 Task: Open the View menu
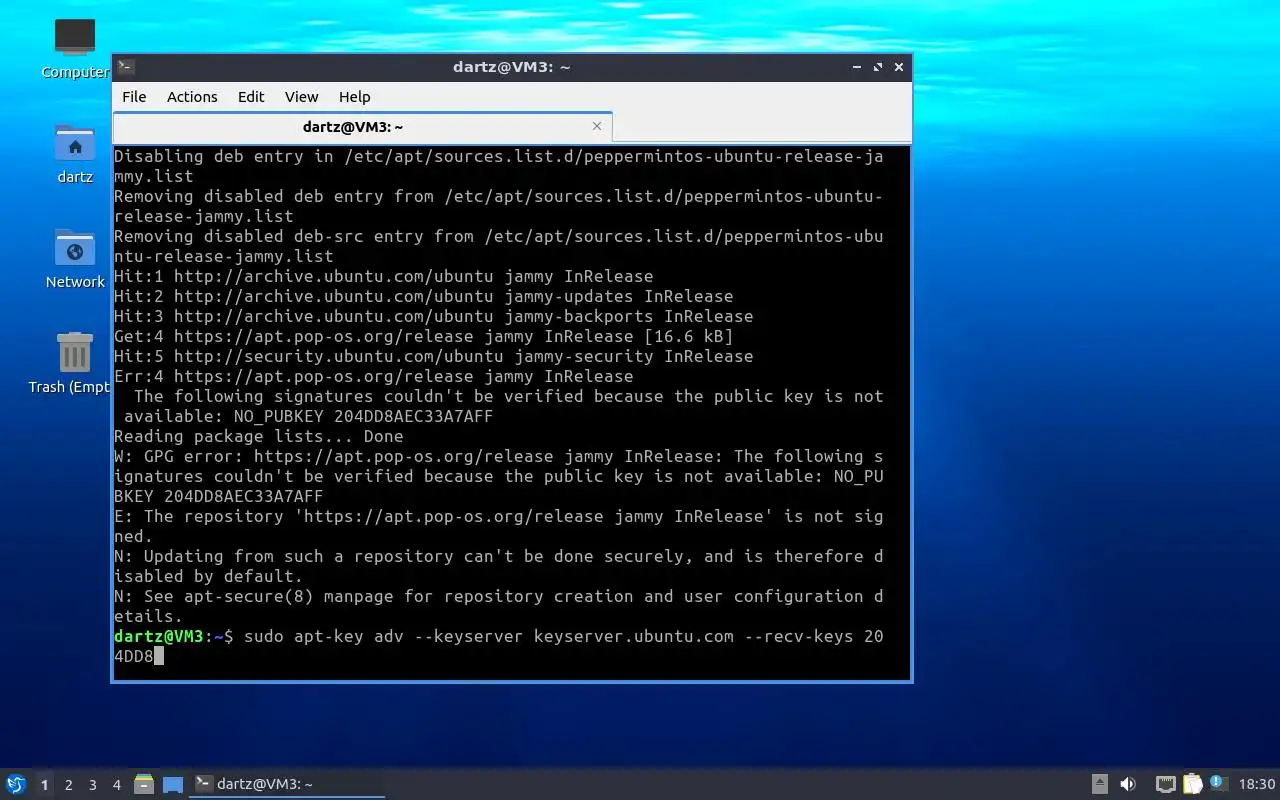tap(301, 97)
